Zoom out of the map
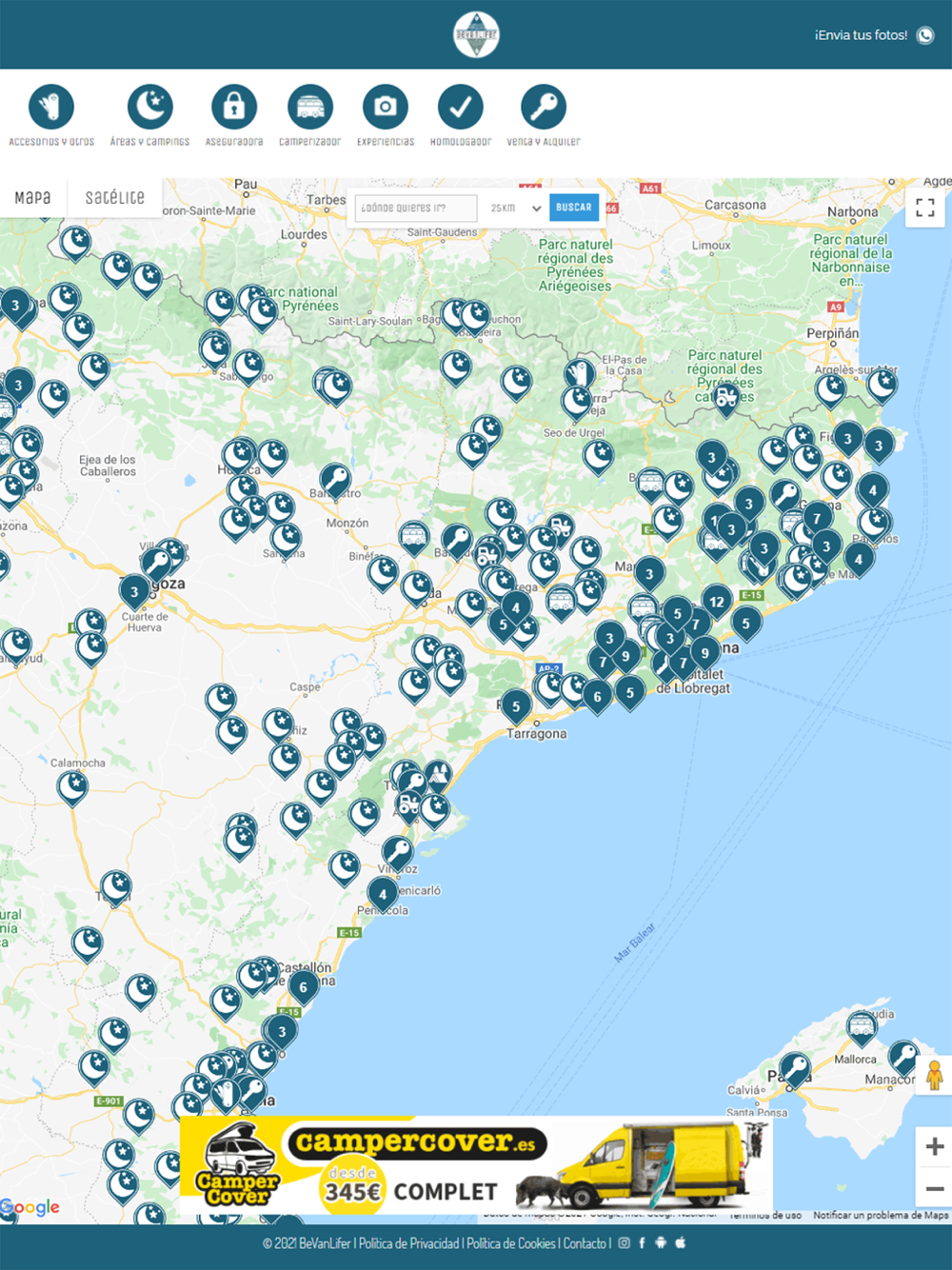The height and width of the screenshot is (1270, 952). click(x=934, y=1188)
